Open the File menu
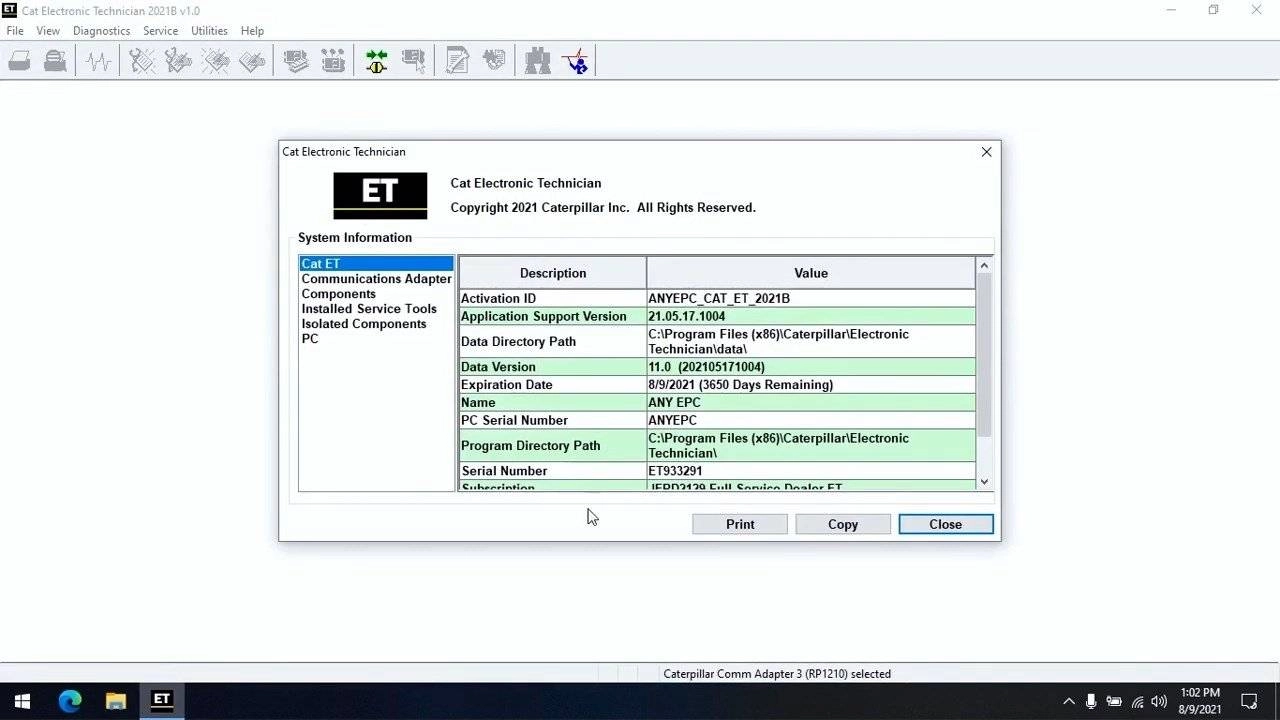The width and height of the screenshot is (1280, 720). [x=15, y=31]
